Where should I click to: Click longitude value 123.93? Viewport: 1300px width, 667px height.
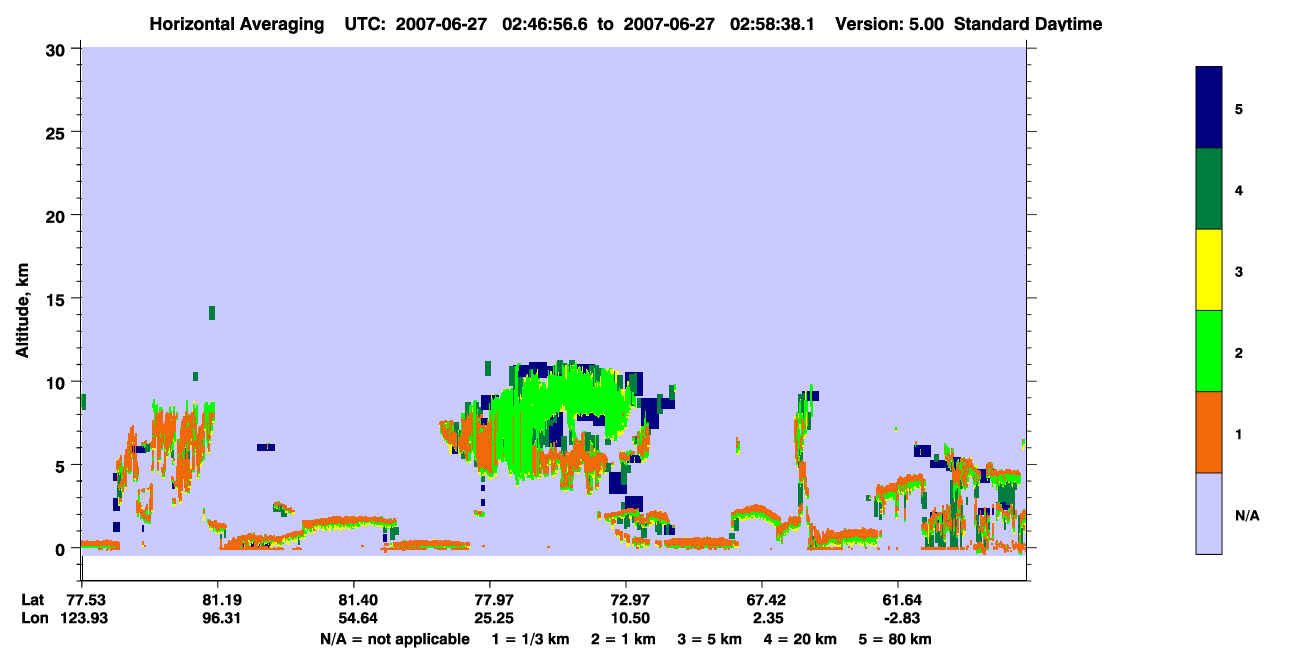pyautogui.click(x=82, y=618)
